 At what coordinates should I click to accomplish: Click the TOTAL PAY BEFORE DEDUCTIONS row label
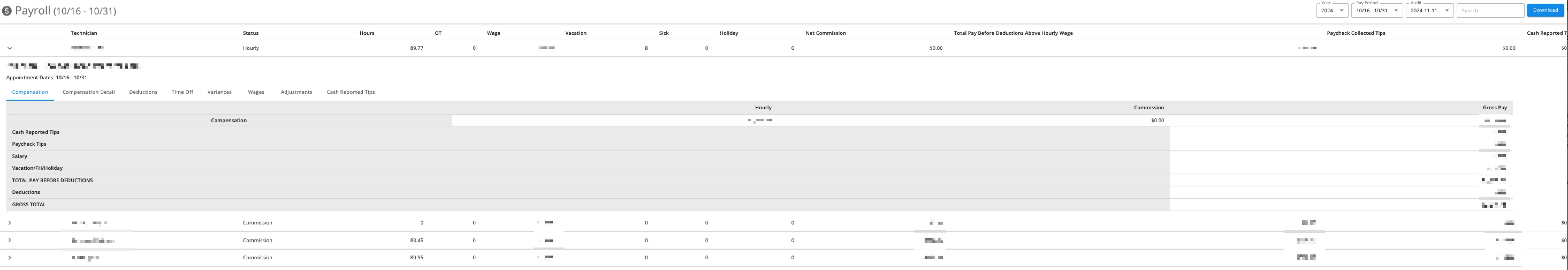tap(52, 181)
